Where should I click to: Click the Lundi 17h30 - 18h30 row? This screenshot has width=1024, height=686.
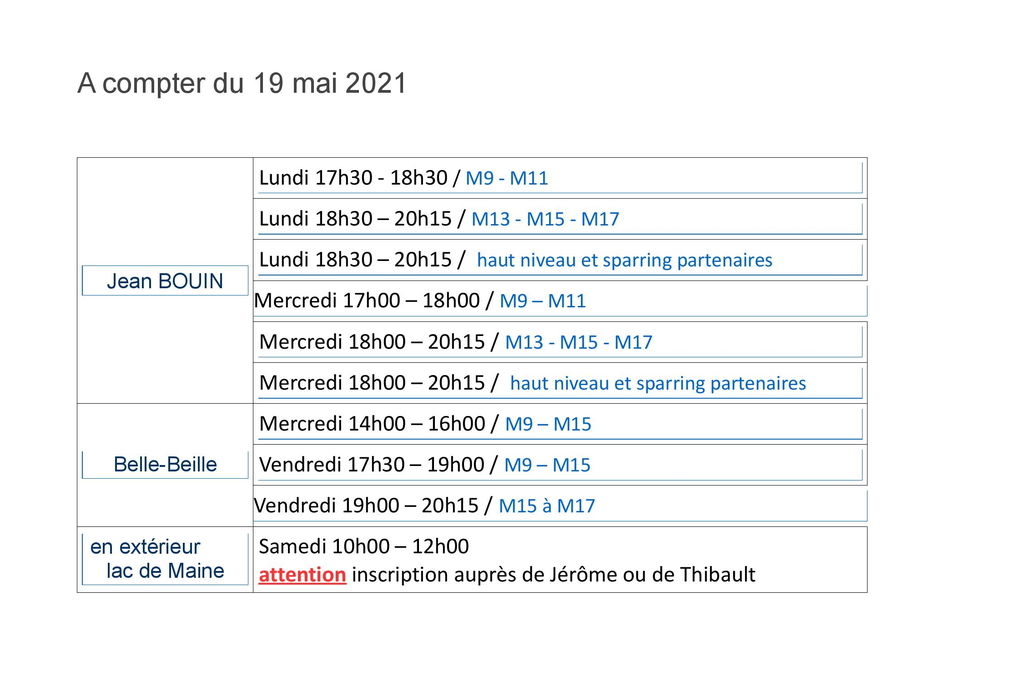pos(358,178)
